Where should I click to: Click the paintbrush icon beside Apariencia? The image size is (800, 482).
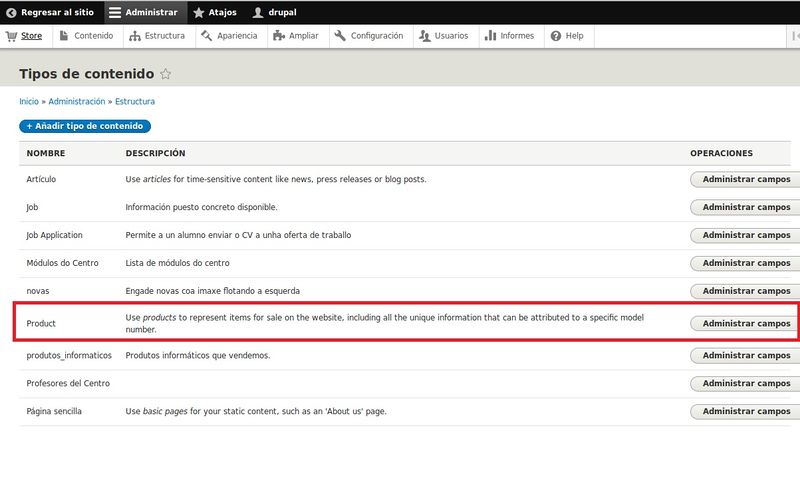pyautogui.click(x=207, y=36)
